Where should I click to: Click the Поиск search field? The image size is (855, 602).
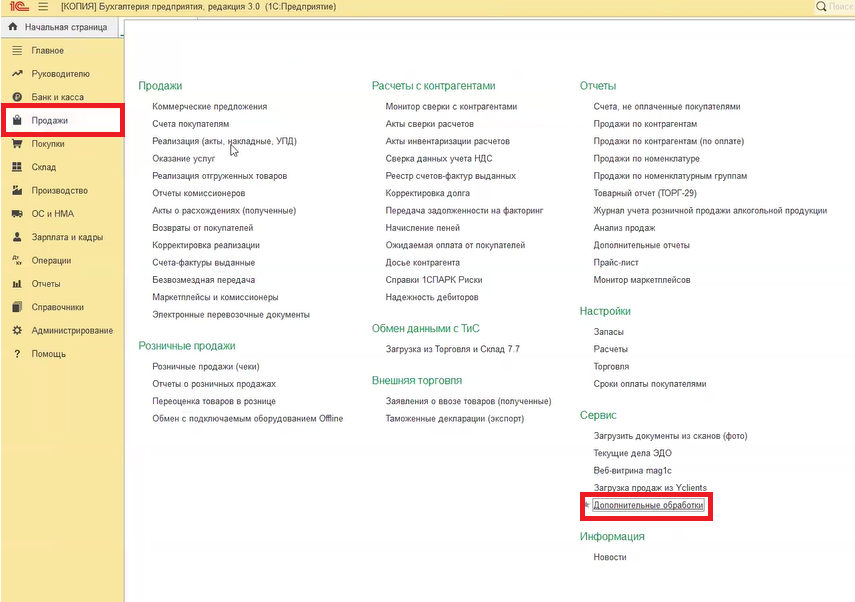pyautogui.click(x=841, y=7)
